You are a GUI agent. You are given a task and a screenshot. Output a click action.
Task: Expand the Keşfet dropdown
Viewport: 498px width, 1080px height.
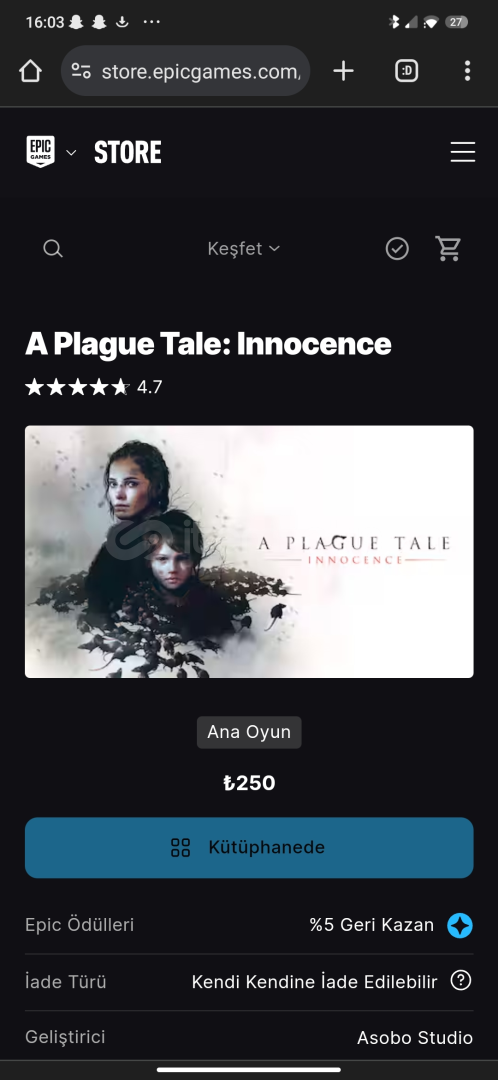coord(244,249)
